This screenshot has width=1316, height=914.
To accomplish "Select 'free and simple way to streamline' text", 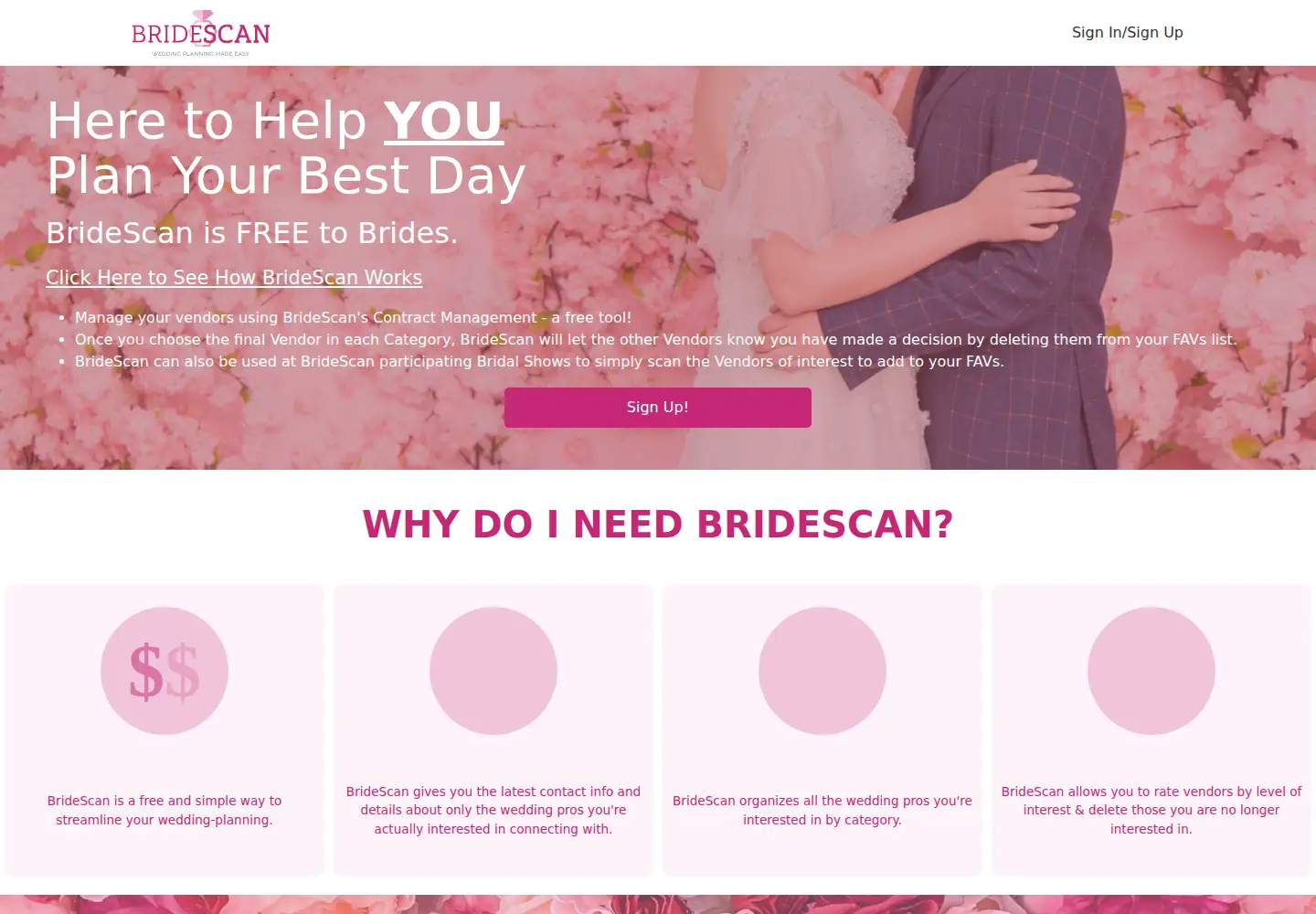I will point(164,810).
